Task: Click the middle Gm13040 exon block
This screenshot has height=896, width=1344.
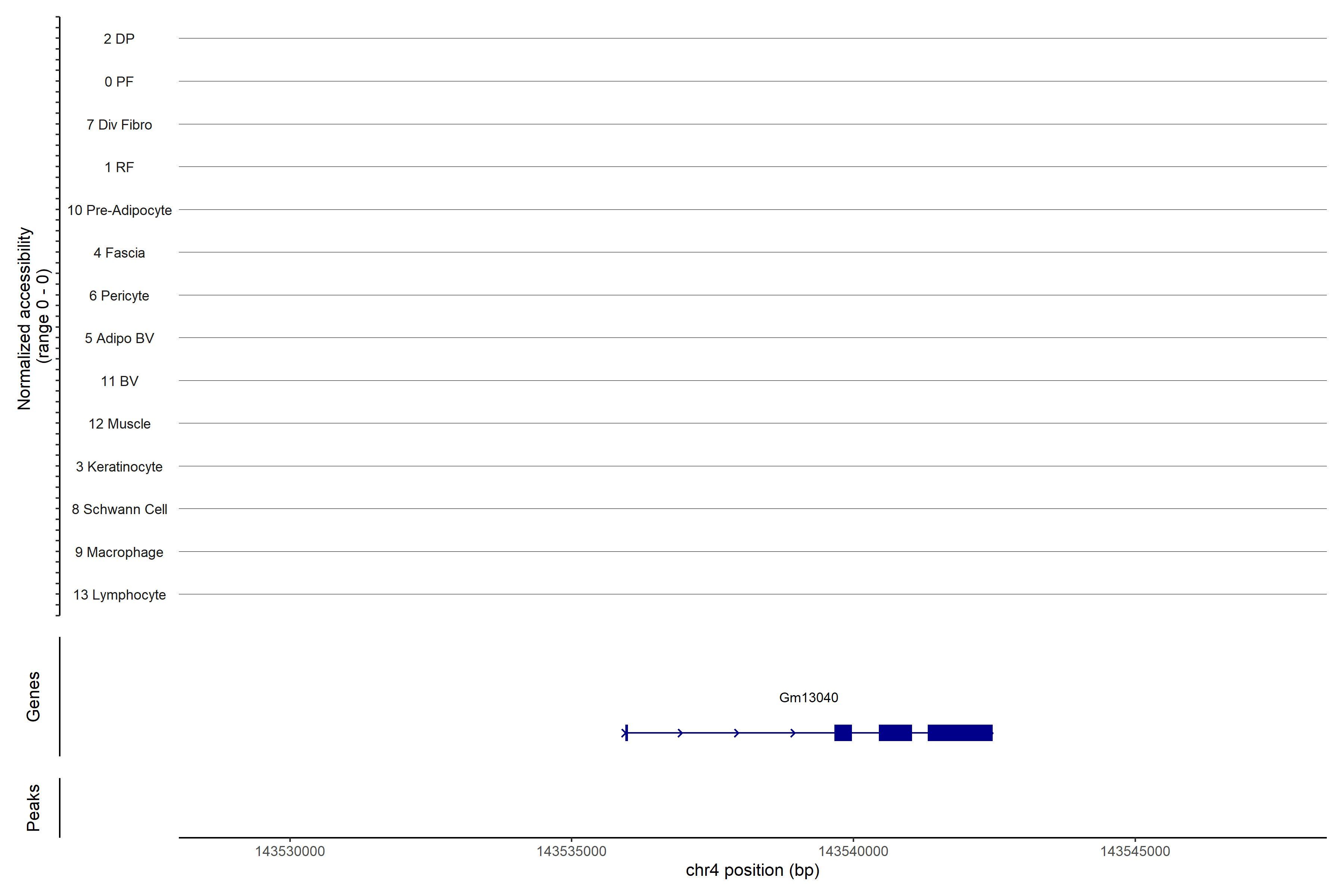Action: pyautogui.click(x=895, y=732)
